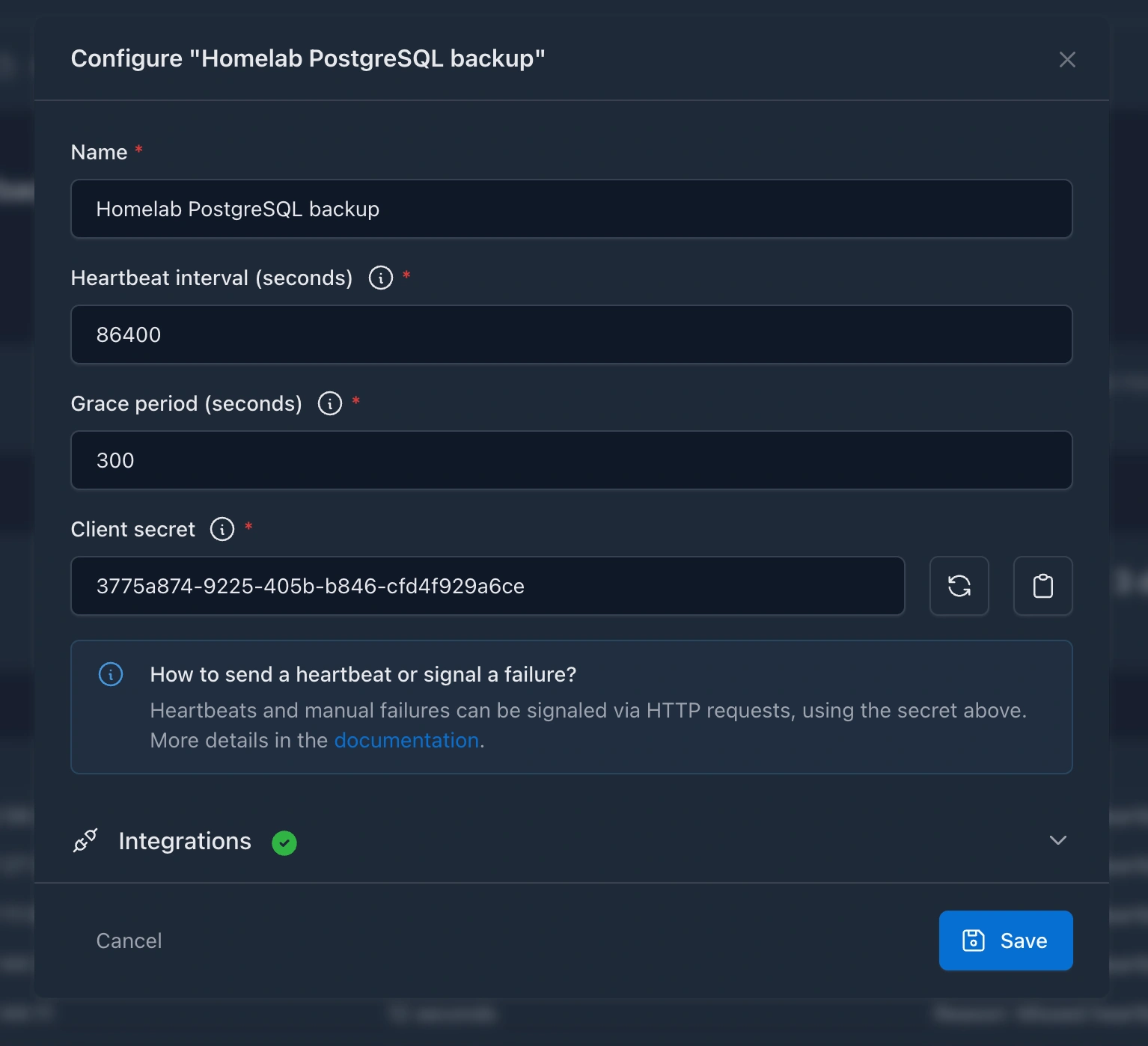Expand Integrations using the chevron arrow
Screen dimensions: 1148x1046
pos(1057,840)
